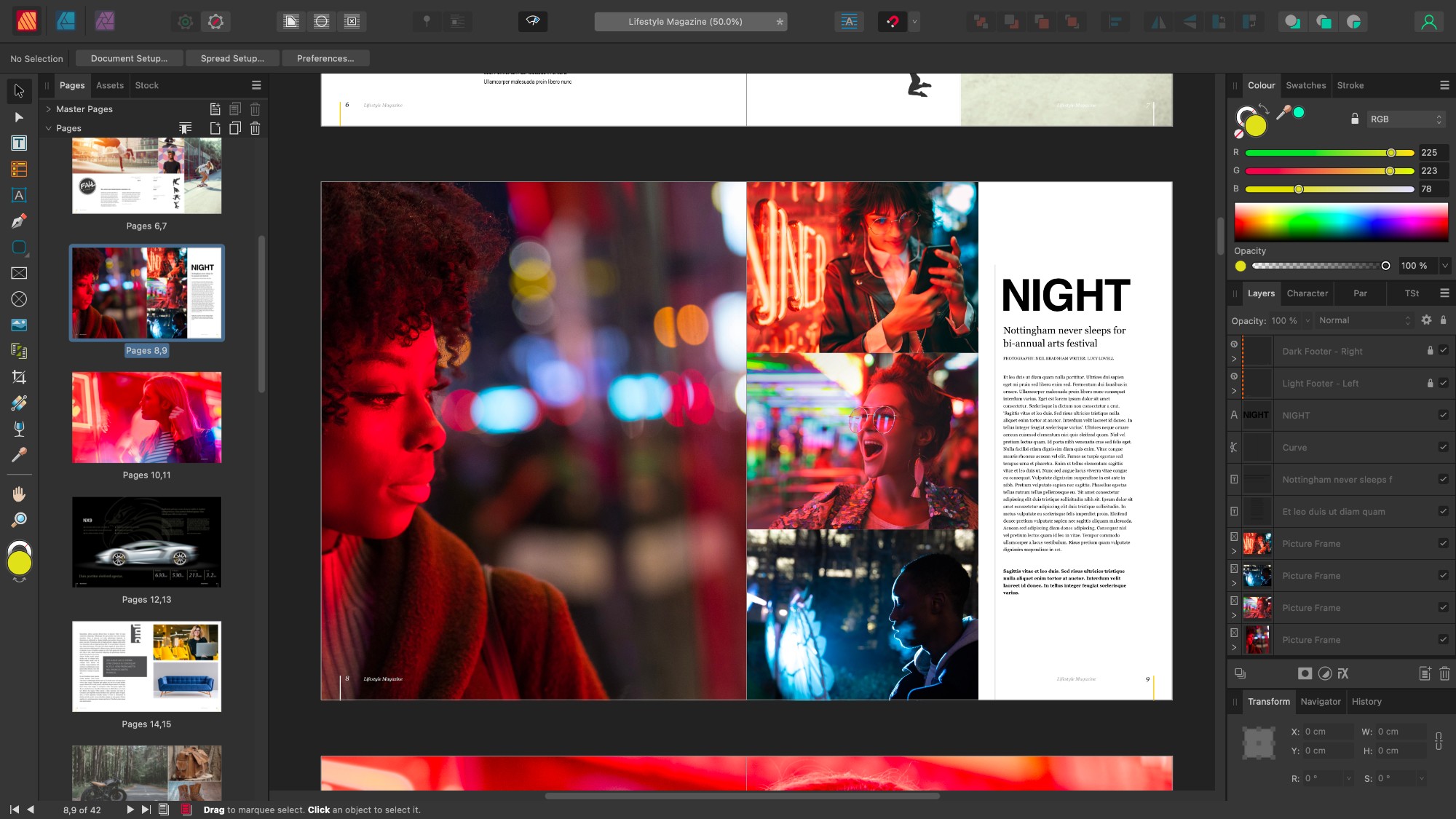This screenshot has width=1456, height=819.
Task: Flip the selection horizontally
Action: point(1159,21)
